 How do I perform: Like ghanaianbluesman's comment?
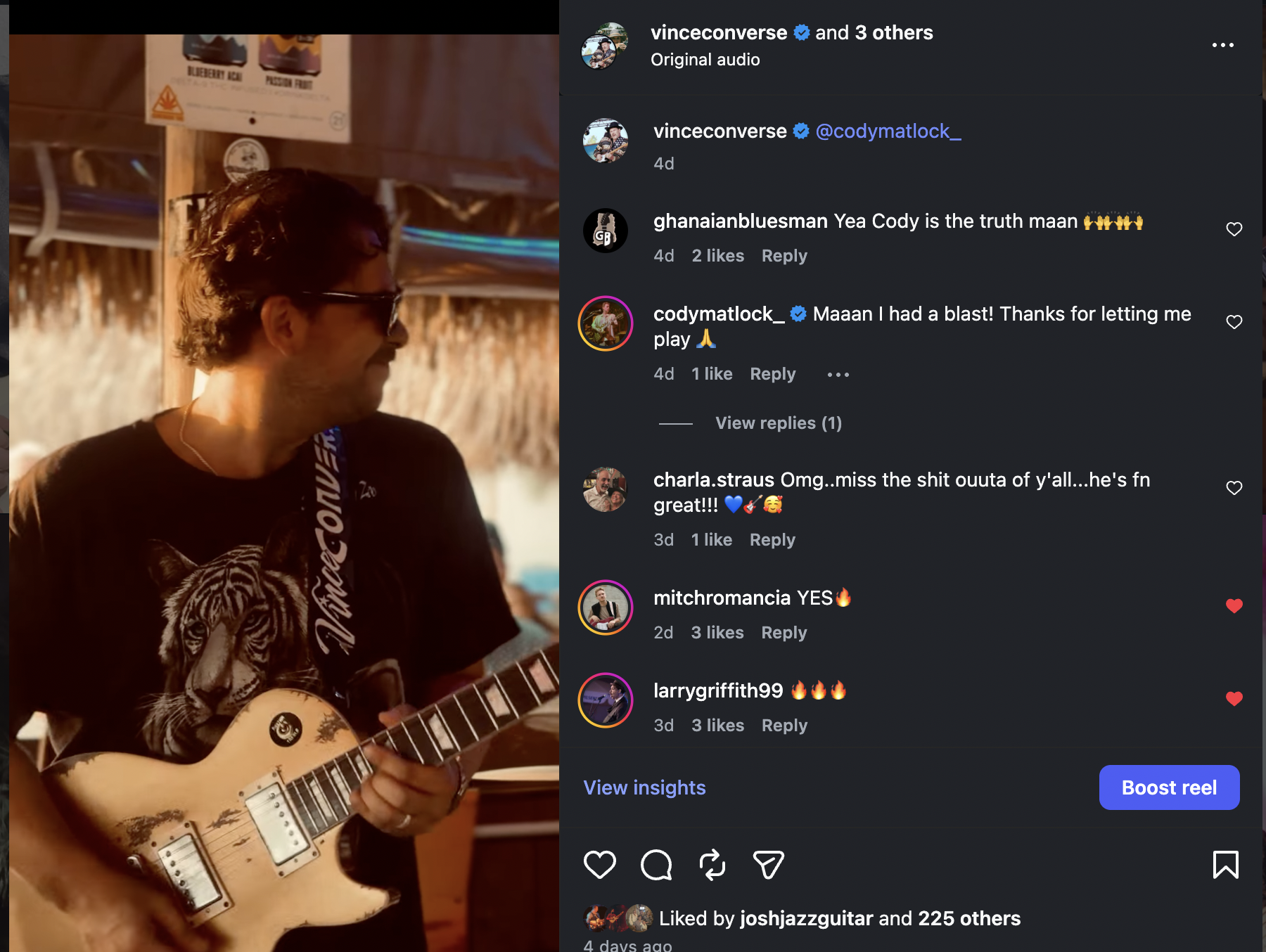(1234, 229)
